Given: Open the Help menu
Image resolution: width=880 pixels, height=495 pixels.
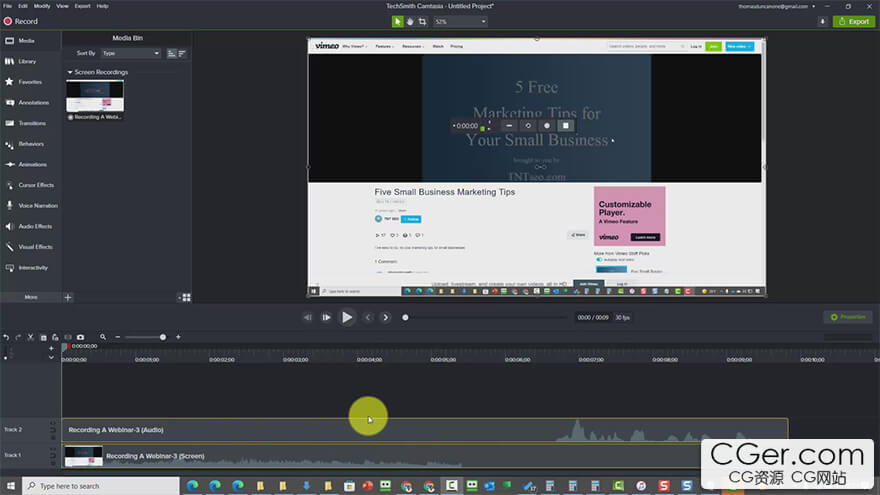Looking at the screenshot, I should tap(102, 6).
